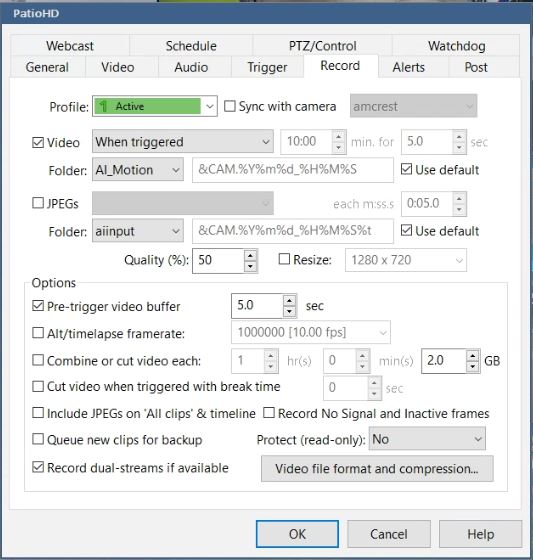This screenshot has width=533, height=560.
Task: Switch to the Trigger tab
Action: pyautogui.click(x=267, y=67)
